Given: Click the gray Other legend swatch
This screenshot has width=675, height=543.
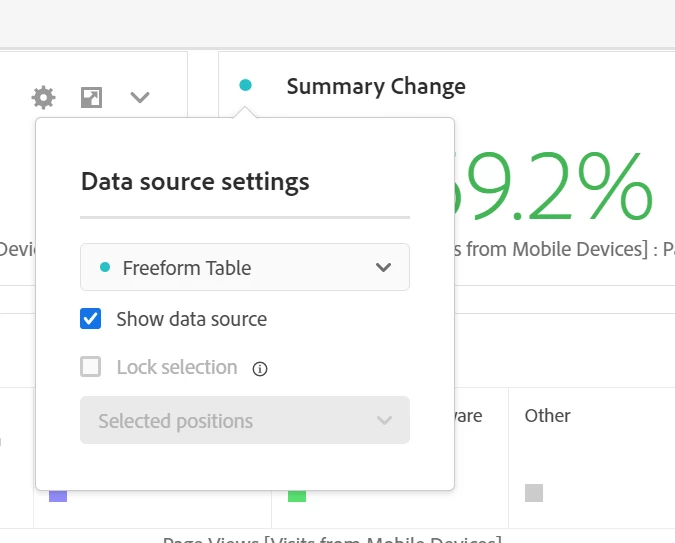Looking at the screenshot, I should click(534, 493).
